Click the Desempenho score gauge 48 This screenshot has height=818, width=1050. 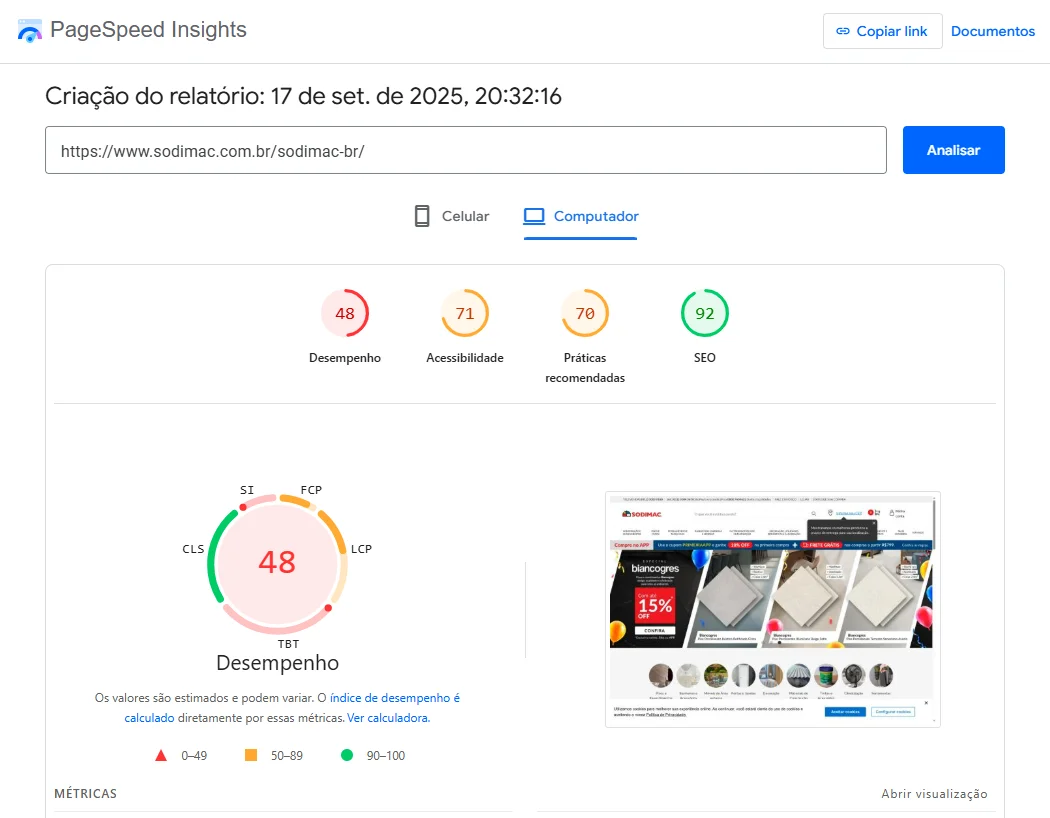(345, 314)
